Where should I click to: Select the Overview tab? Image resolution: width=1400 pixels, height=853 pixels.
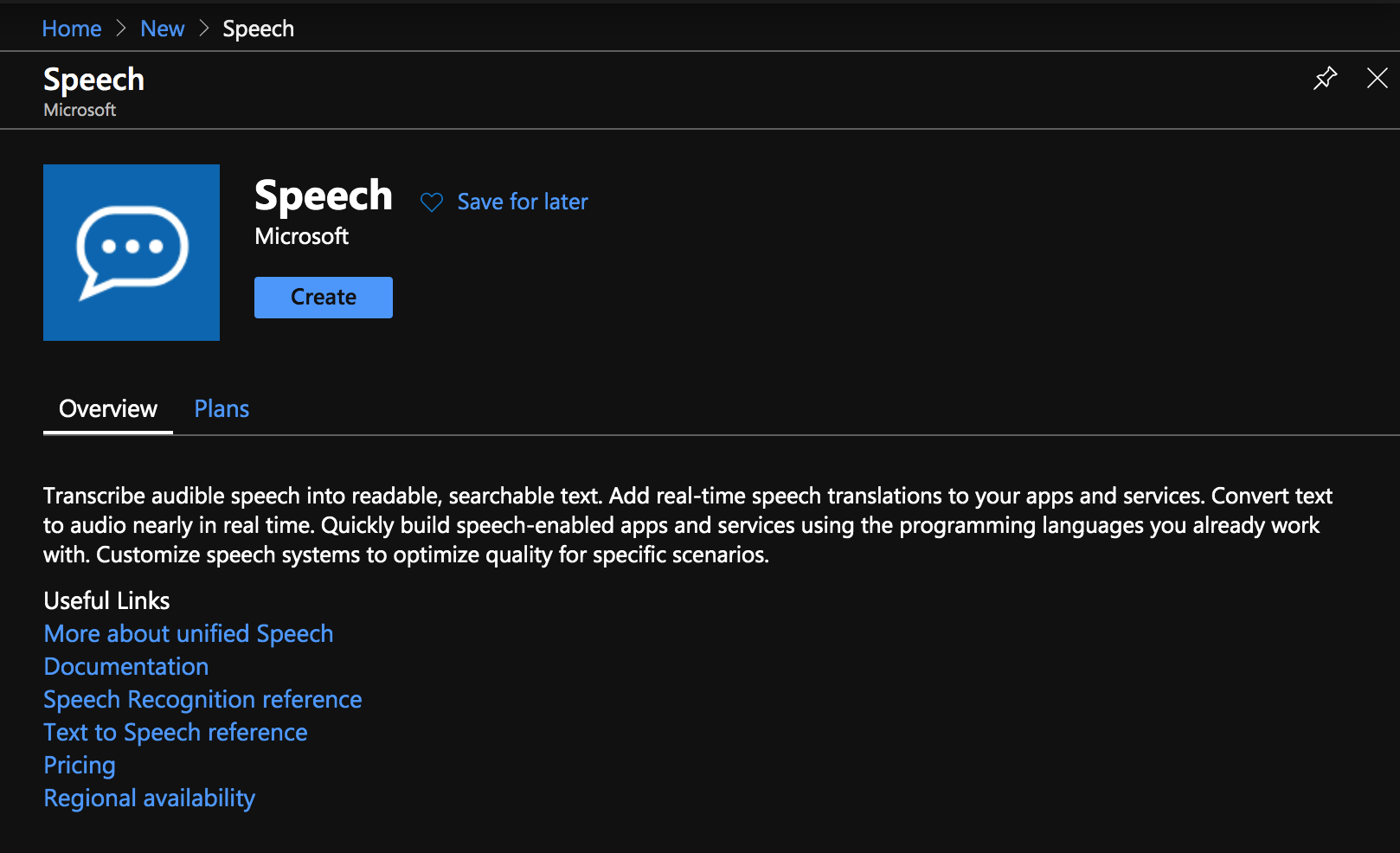108,409
